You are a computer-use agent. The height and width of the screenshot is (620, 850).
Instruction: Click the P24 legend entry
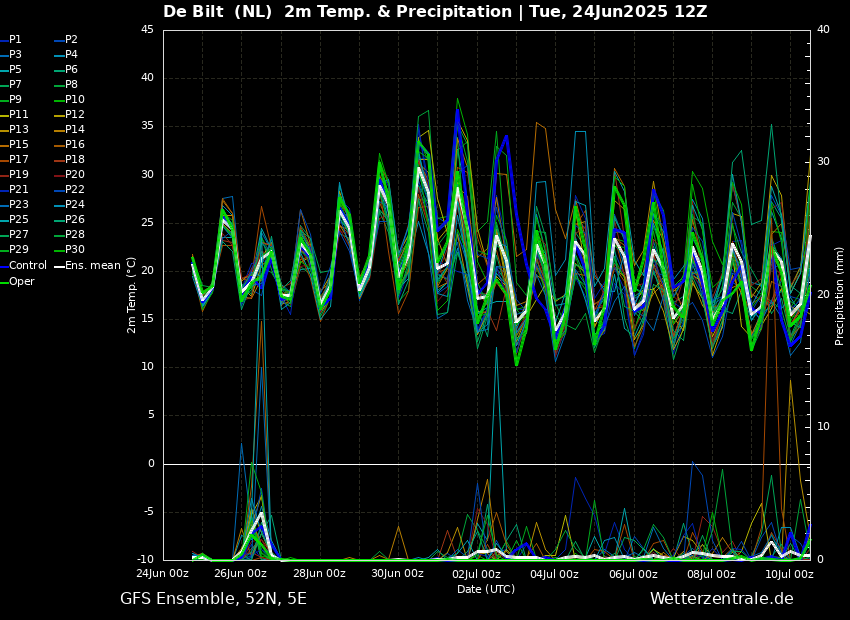tap(75, 205)
